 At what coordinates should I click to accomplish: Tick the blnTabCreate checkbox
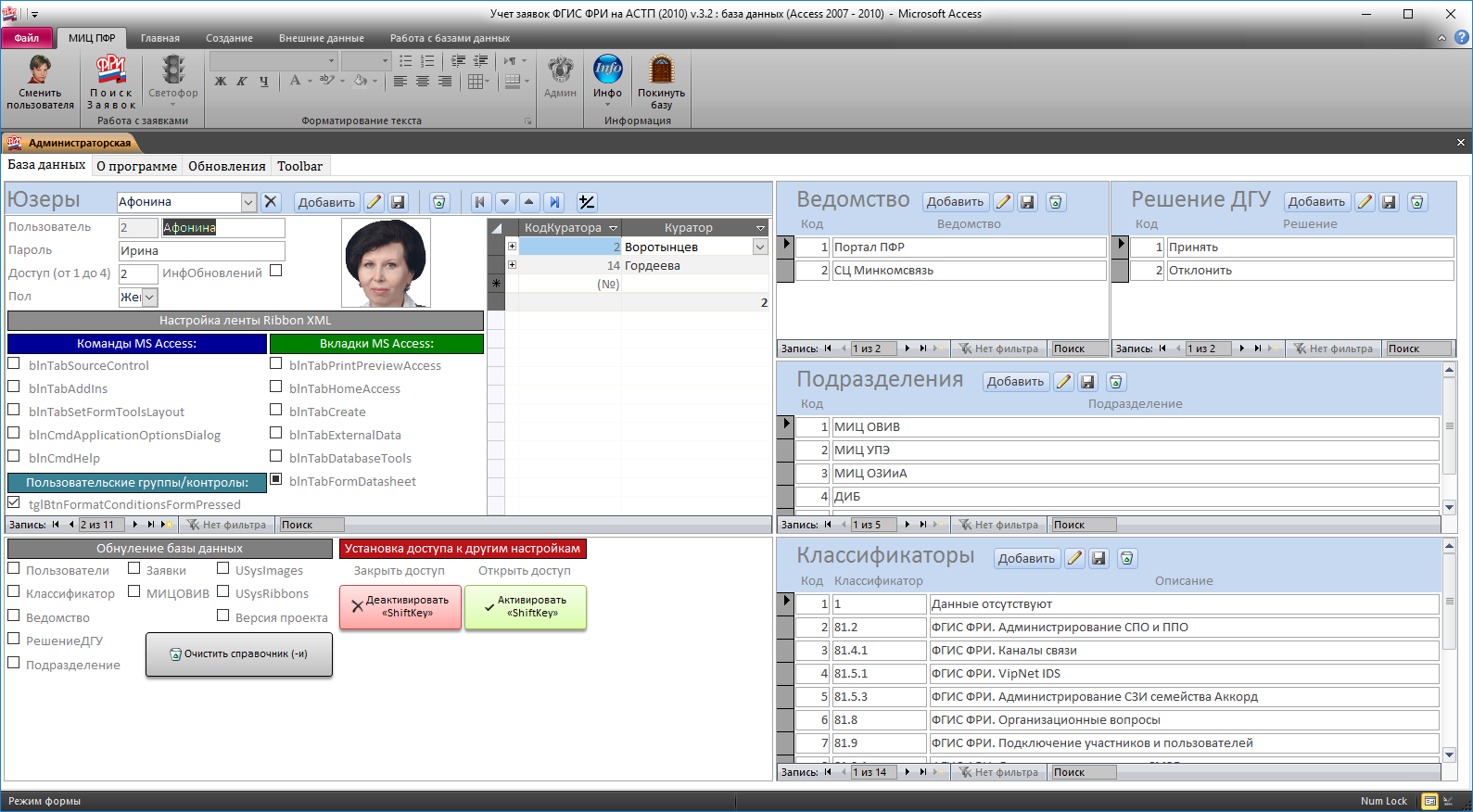click(x=276, y=410)
